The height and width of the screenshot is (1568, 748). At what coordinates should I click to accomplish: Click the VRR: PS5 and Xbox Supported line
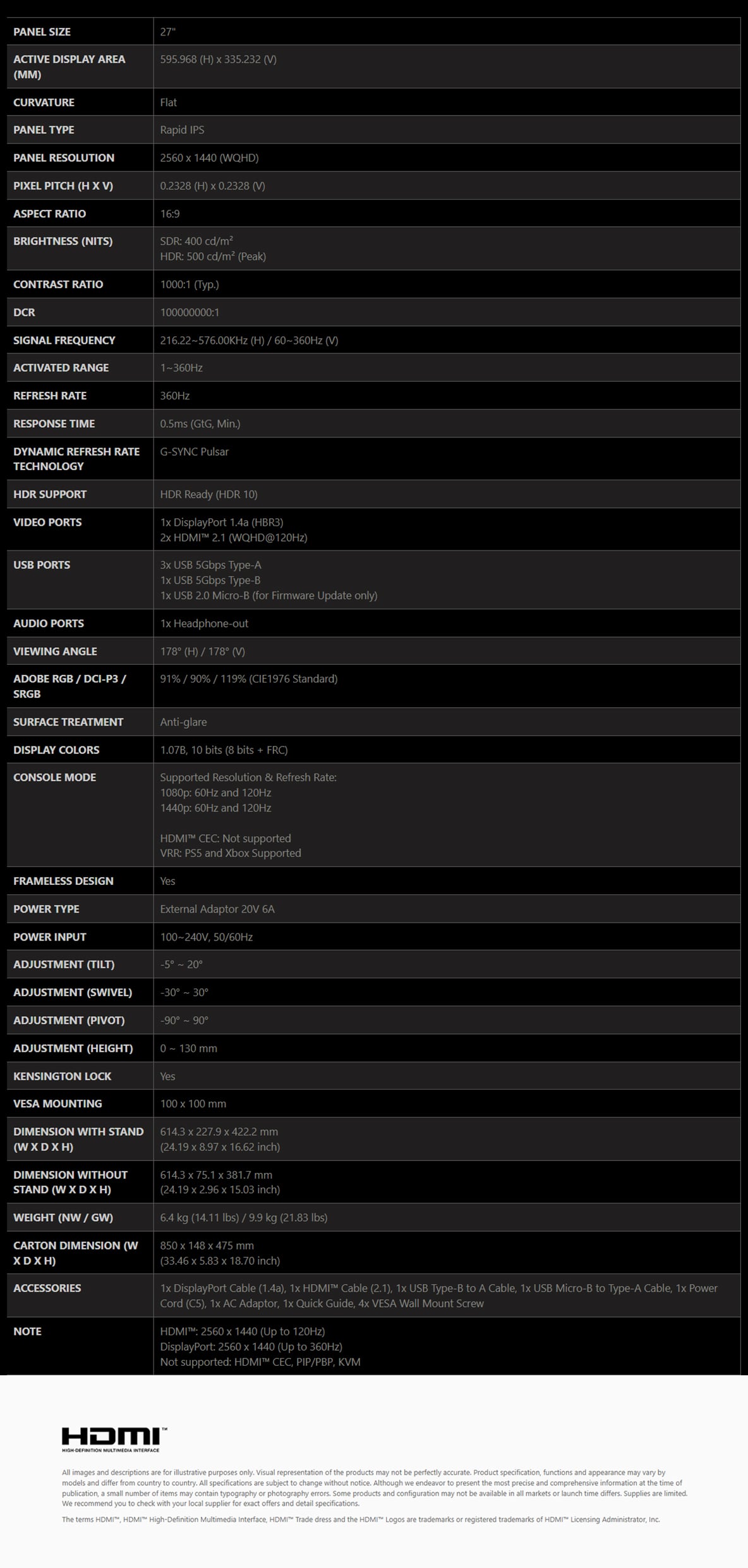click(x=231, y=853)
